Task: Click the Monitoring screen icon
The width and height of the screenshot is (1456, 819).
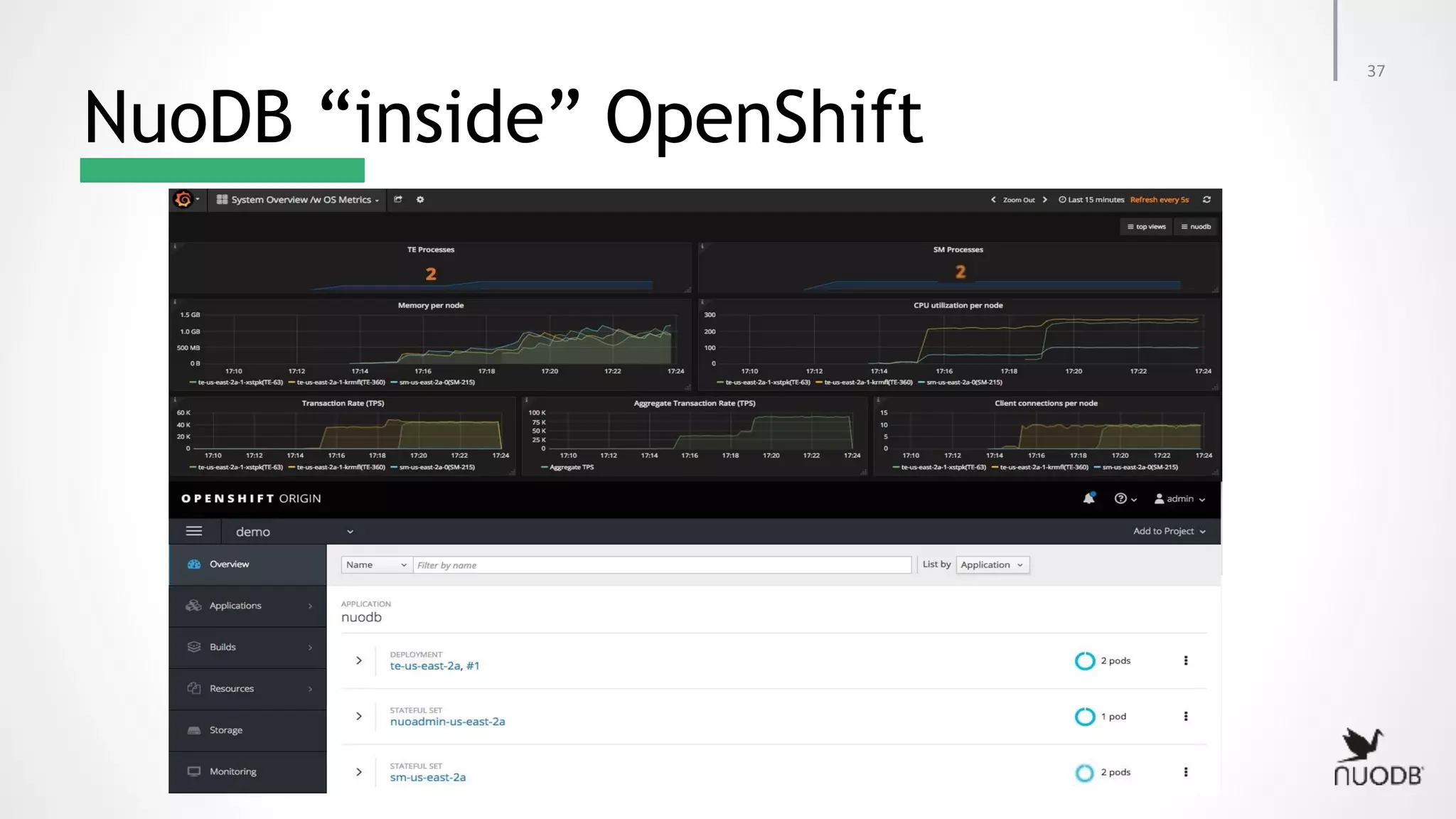Action: 194,771
